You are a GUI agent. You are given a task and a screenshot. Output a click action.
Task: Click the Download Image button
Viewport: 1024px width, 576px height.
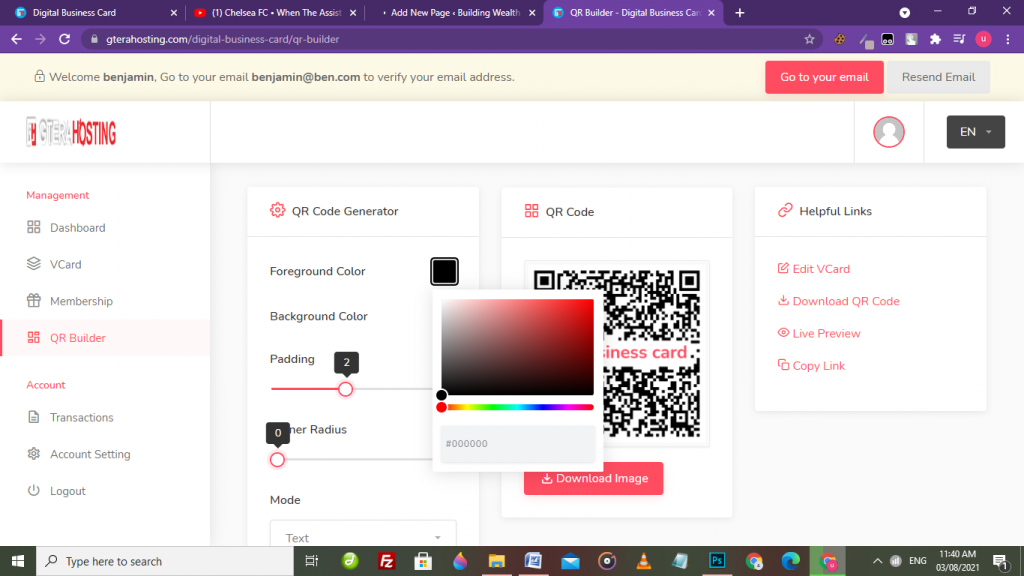(593, 479)
